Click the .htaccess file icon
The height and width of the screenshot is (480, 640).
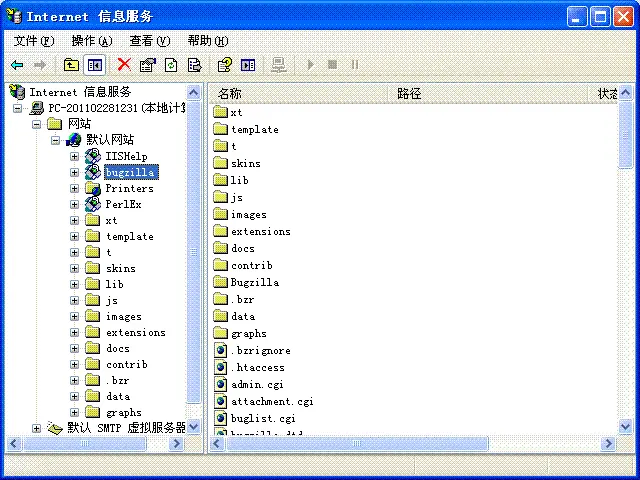[221, 367]
